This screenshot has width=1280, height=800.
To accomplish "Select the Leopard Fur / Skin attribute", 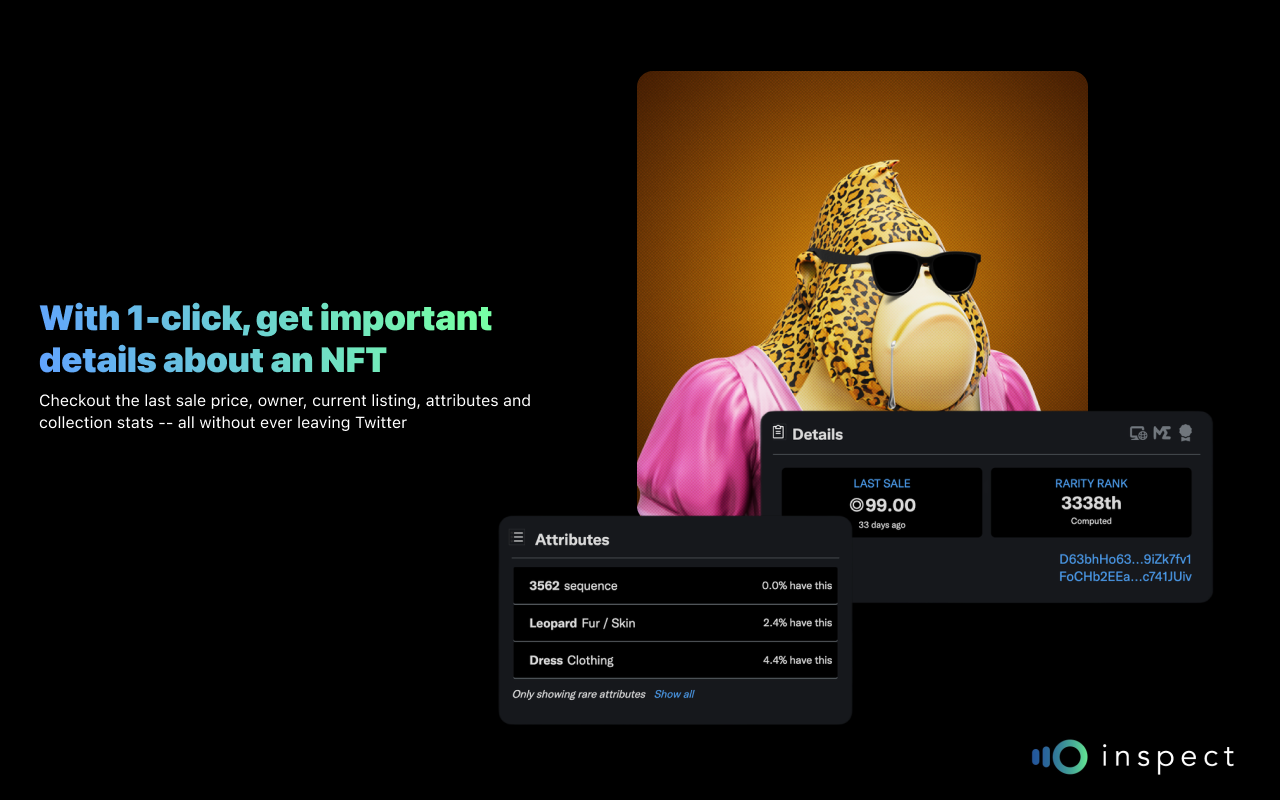I will coord(675,622).
